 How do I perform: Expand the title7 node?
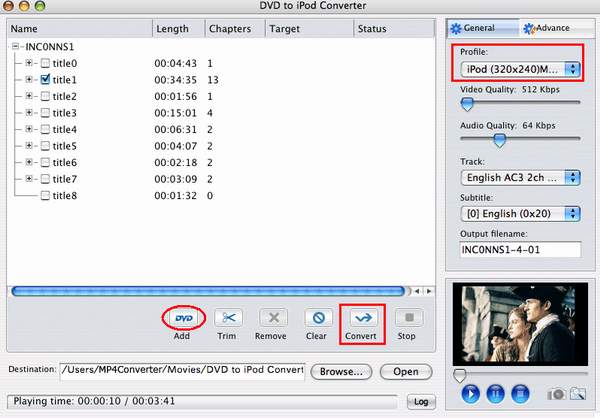point(29,179)
